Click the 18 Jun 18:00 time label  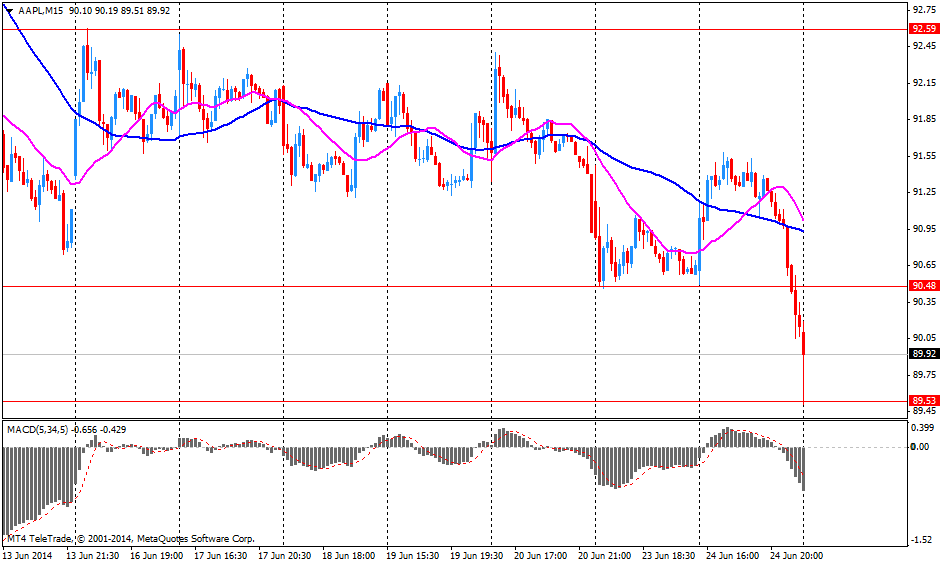pyautogui.click(x=348, y=555)
